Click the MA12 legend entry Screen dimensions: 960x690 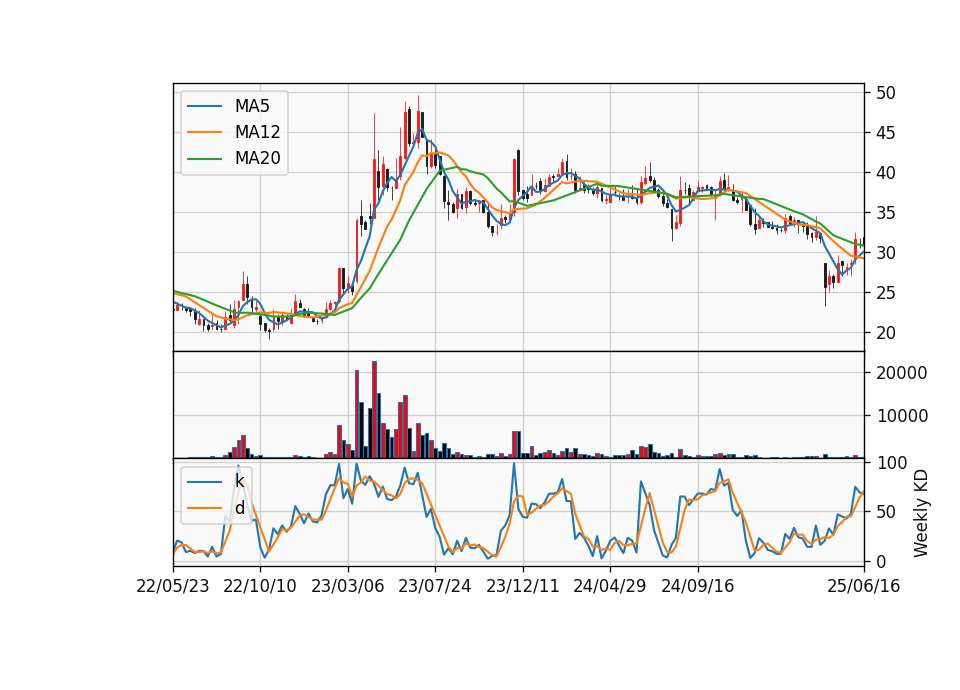click(234, 132)
